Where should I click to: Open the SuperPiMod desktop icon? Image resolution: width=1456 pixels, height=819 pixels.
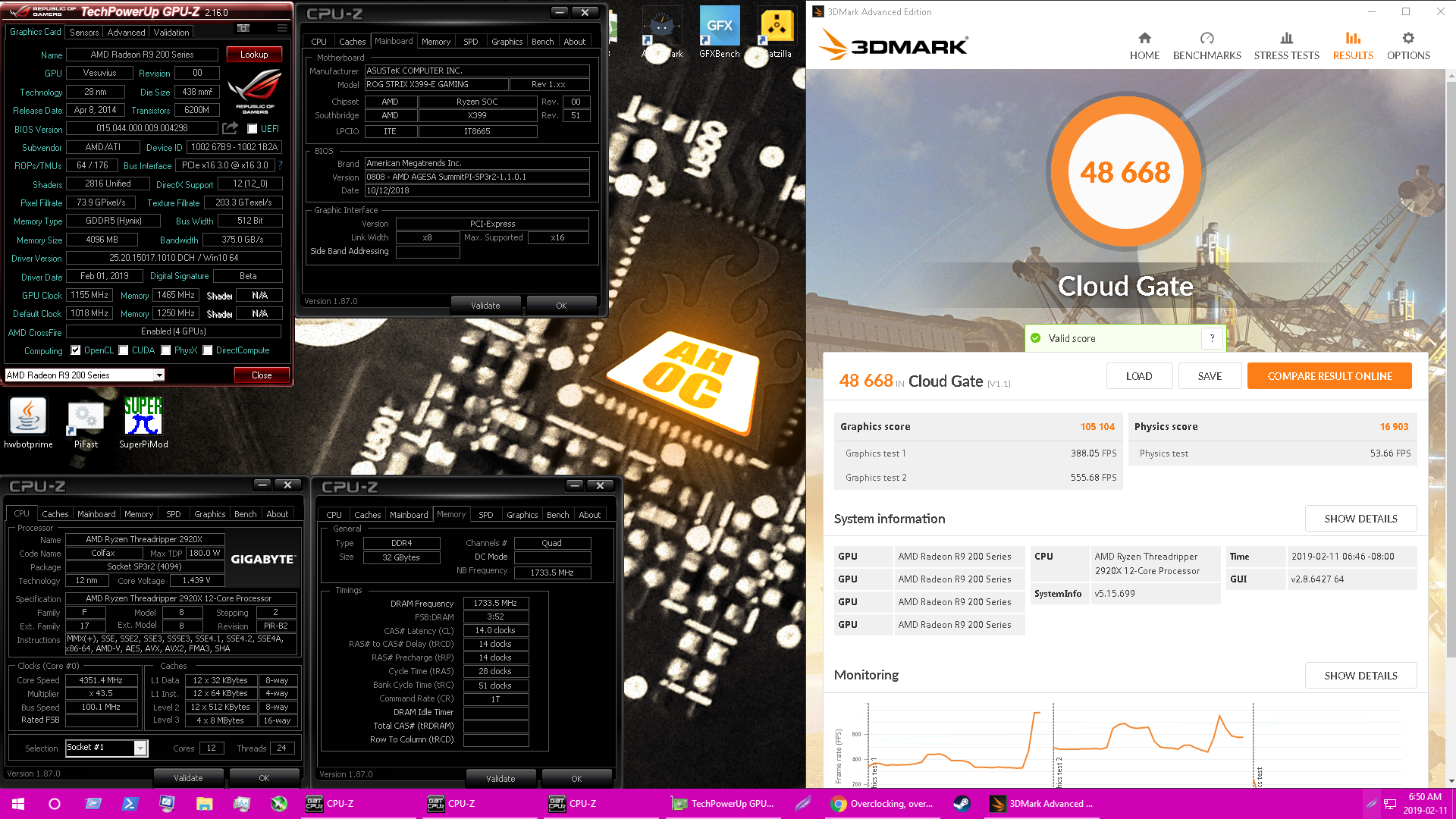pyautogui.click(x=143, y=423)
